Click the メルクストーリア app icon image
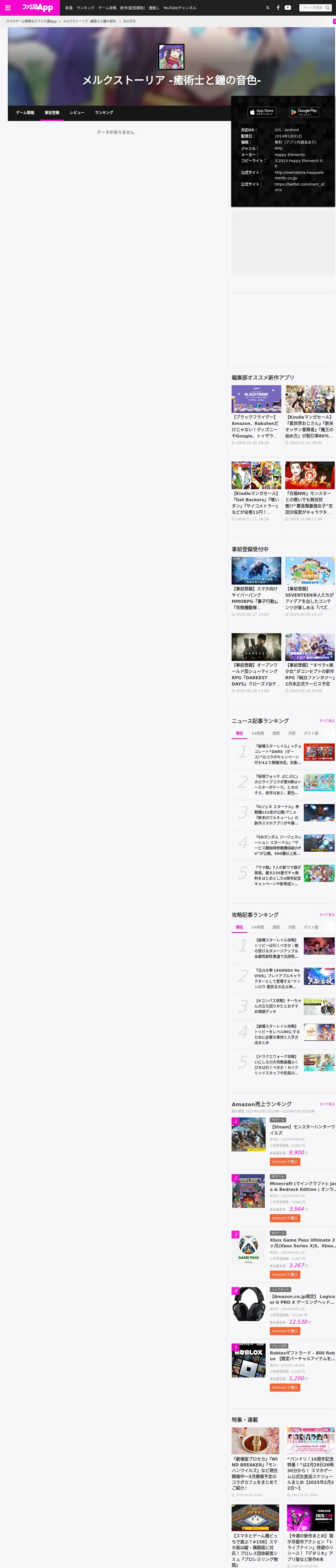This screenshot has height=1568, width=336. [x=171, y=57]
